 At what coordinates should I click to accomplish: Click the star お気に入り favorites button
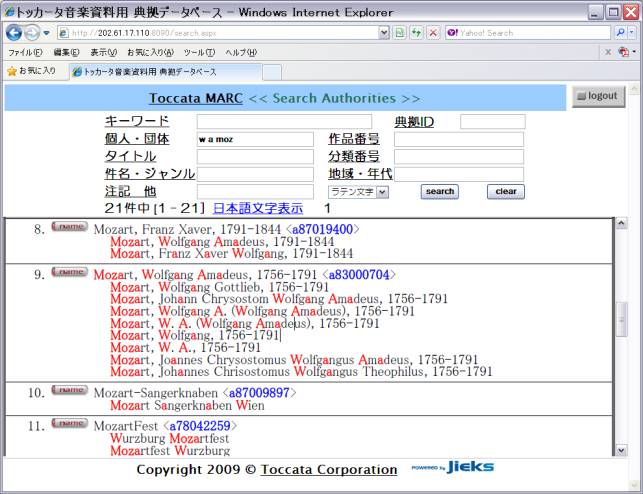(x=32, y=71)
